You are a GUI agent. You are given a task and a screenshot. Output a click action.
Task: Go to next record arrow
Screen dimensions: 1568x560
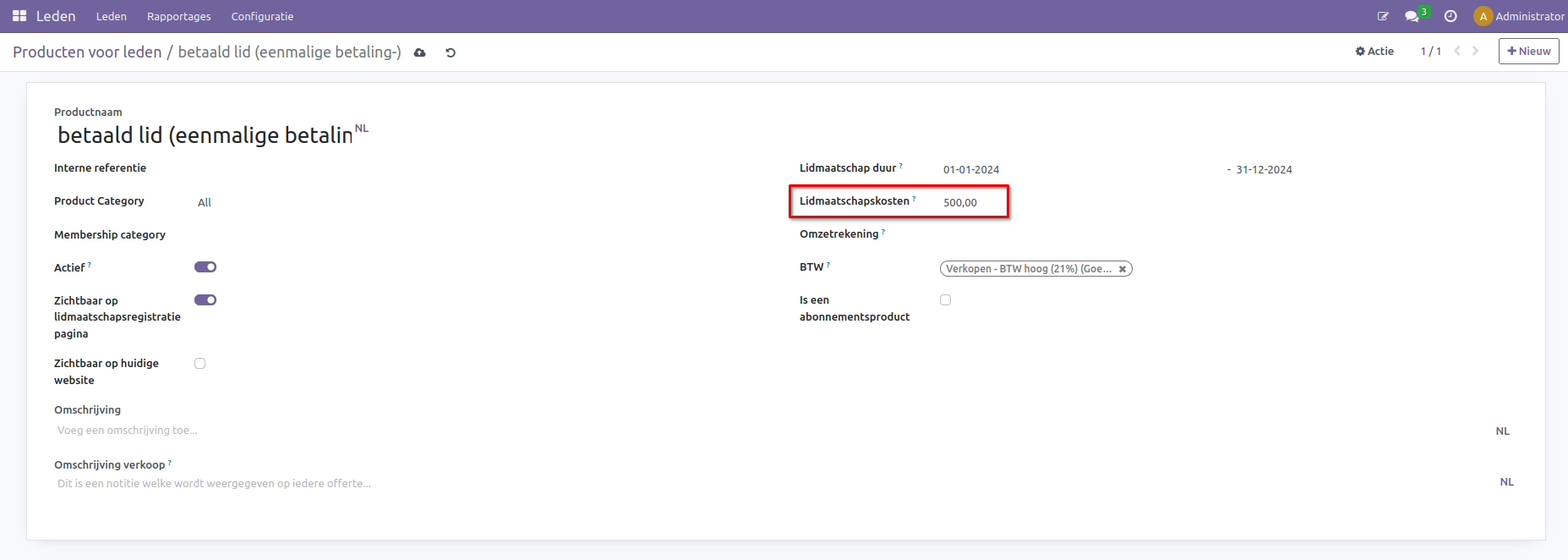pyautogui.click(x=1476, y=51)
